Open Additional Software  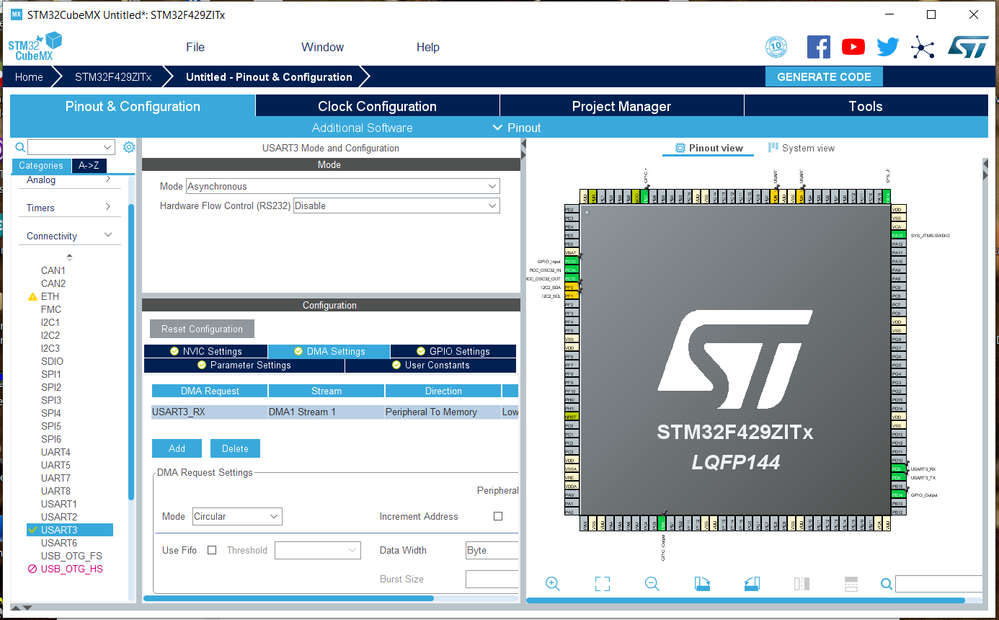click(x=362, y=127)
